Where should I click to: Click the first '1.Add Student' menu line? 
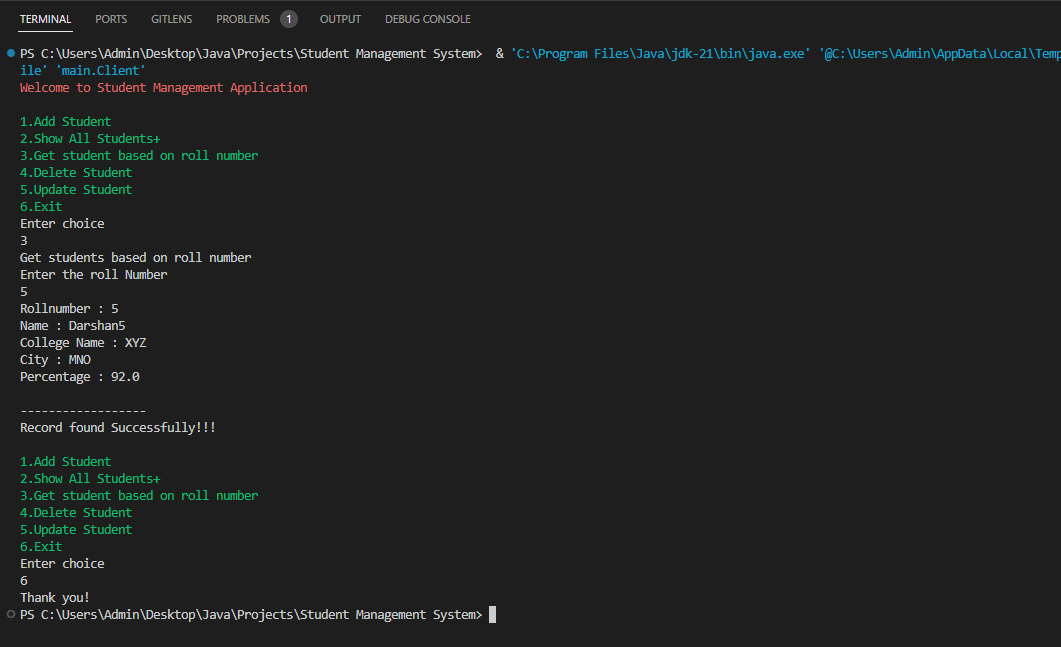click(66, 121)
